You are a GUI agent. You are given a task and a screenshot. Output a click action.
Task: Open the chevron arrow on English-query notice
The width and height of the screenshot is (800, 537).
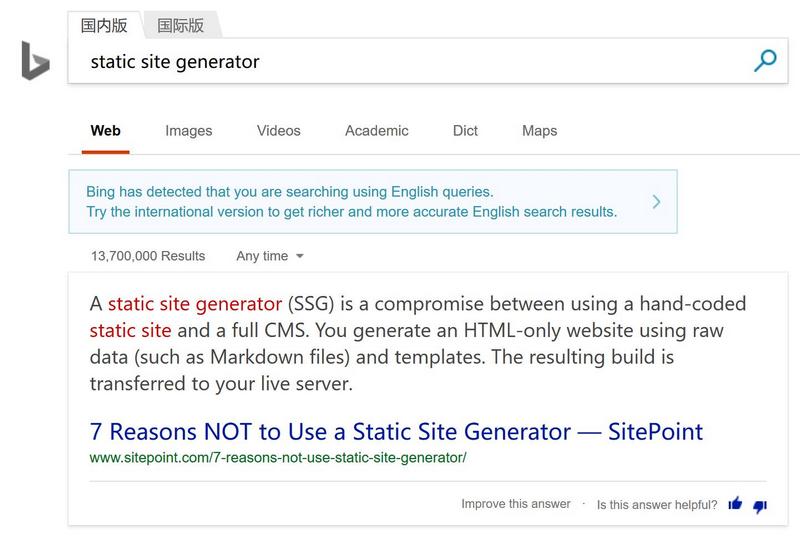657,202
